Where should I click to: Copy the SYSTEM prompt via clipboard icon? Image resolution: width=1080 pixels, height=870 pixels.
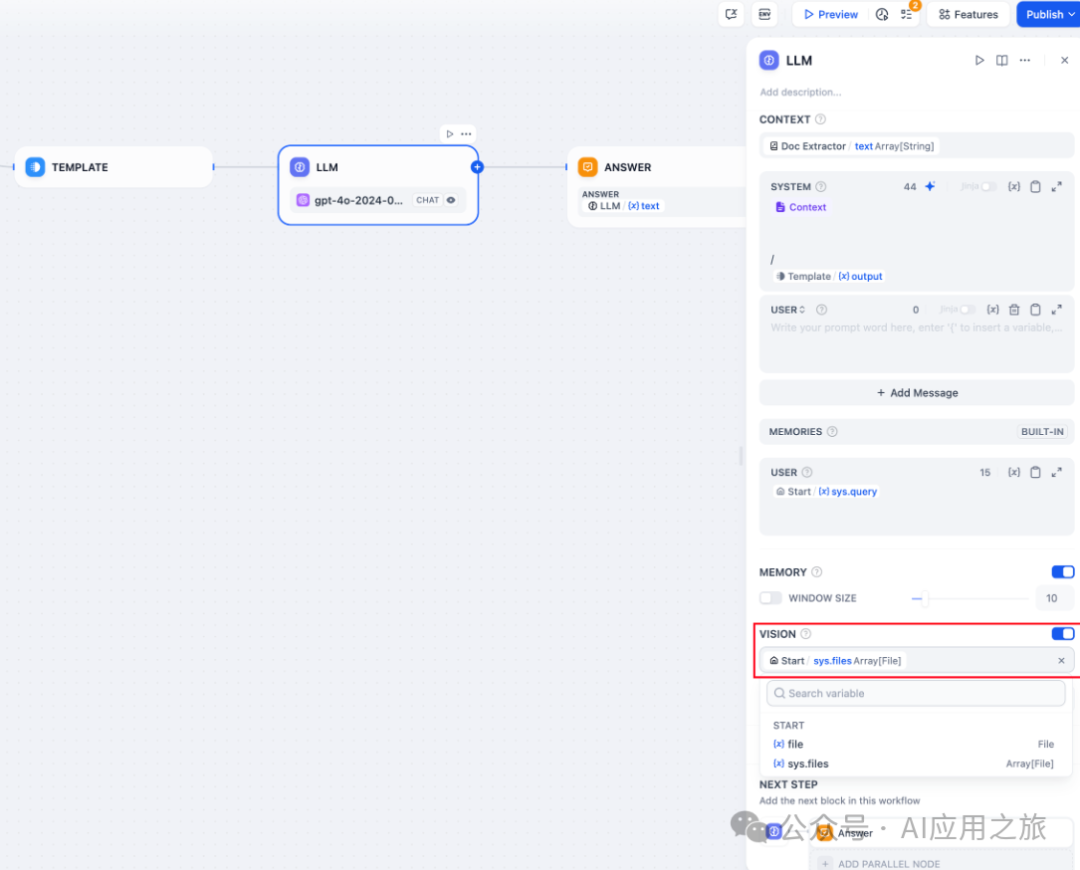tap(1035, 187)
